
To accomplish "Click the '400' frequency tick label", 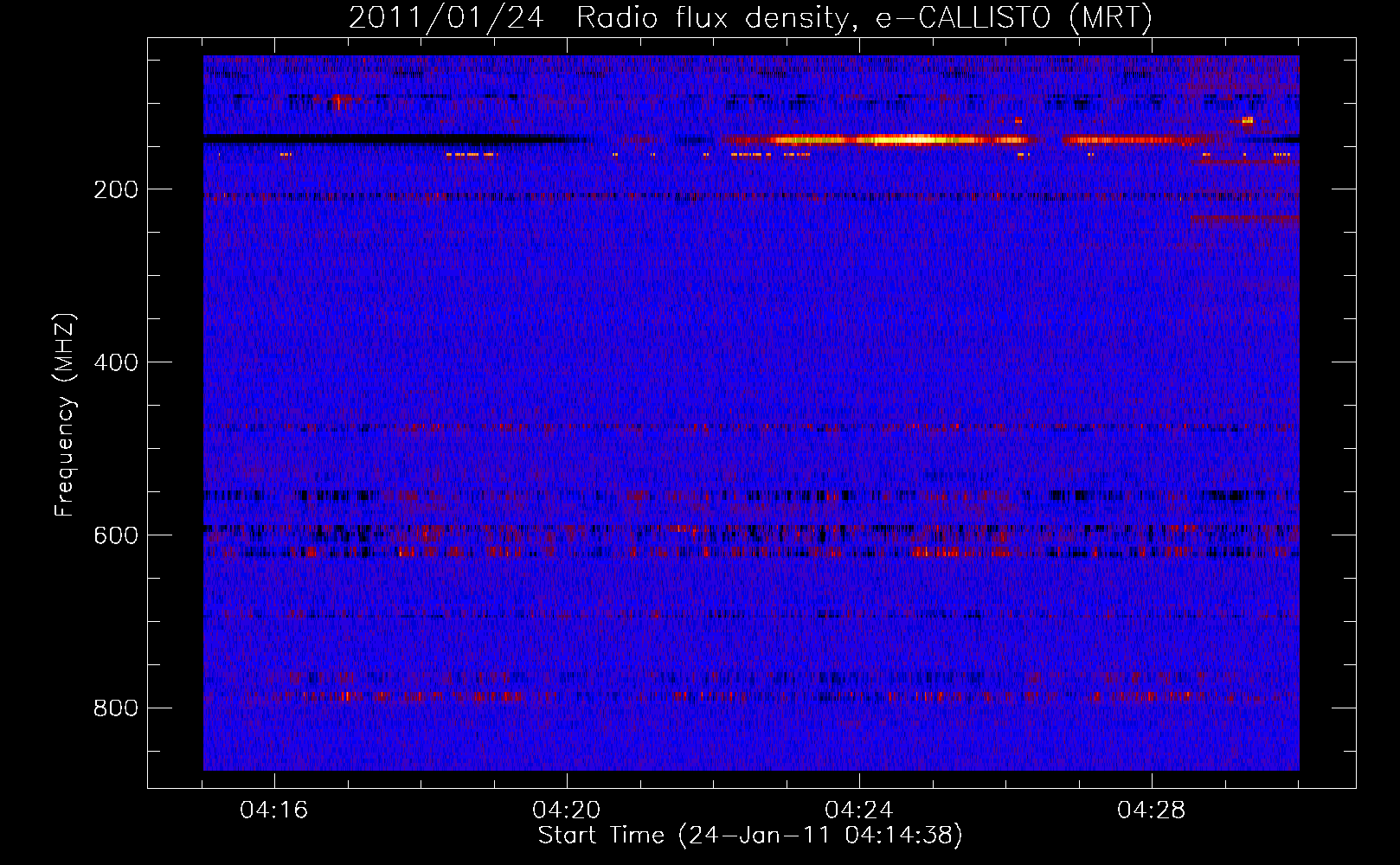I will click(x=116, y=362).
